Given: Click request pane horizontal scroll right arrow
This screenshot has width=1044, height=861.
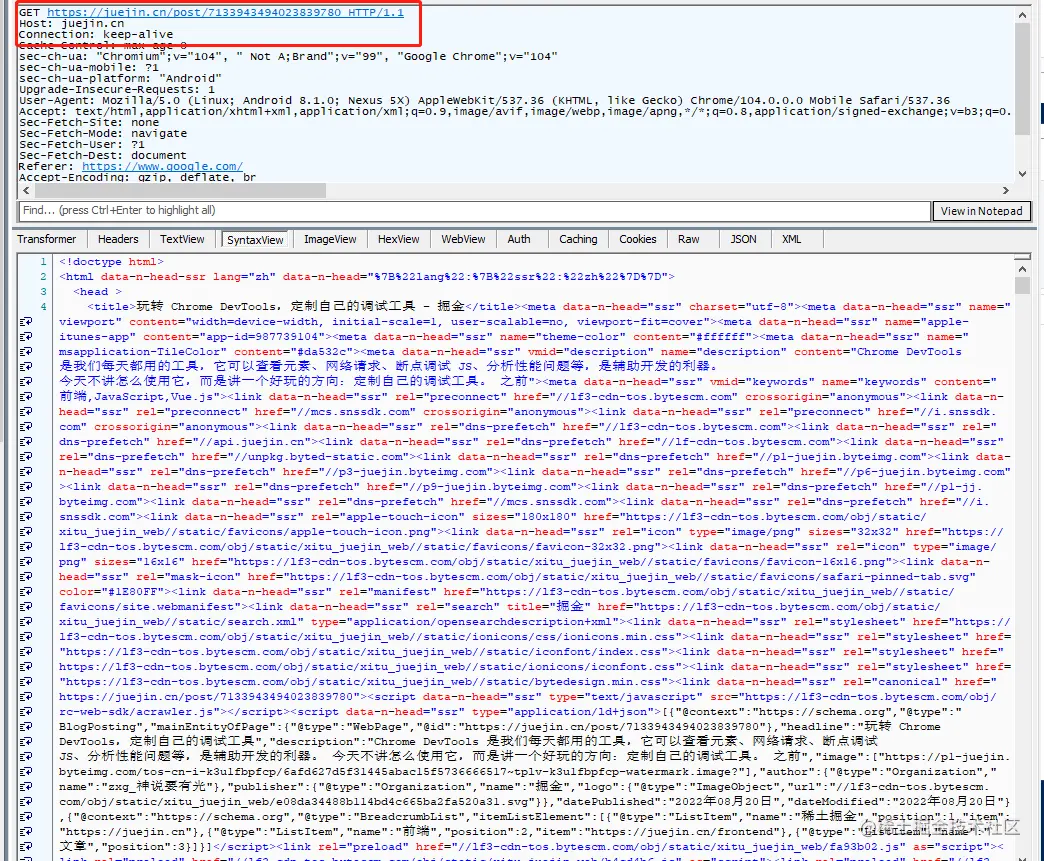Looking at the screenshot, I should (x=1005, y=190).
